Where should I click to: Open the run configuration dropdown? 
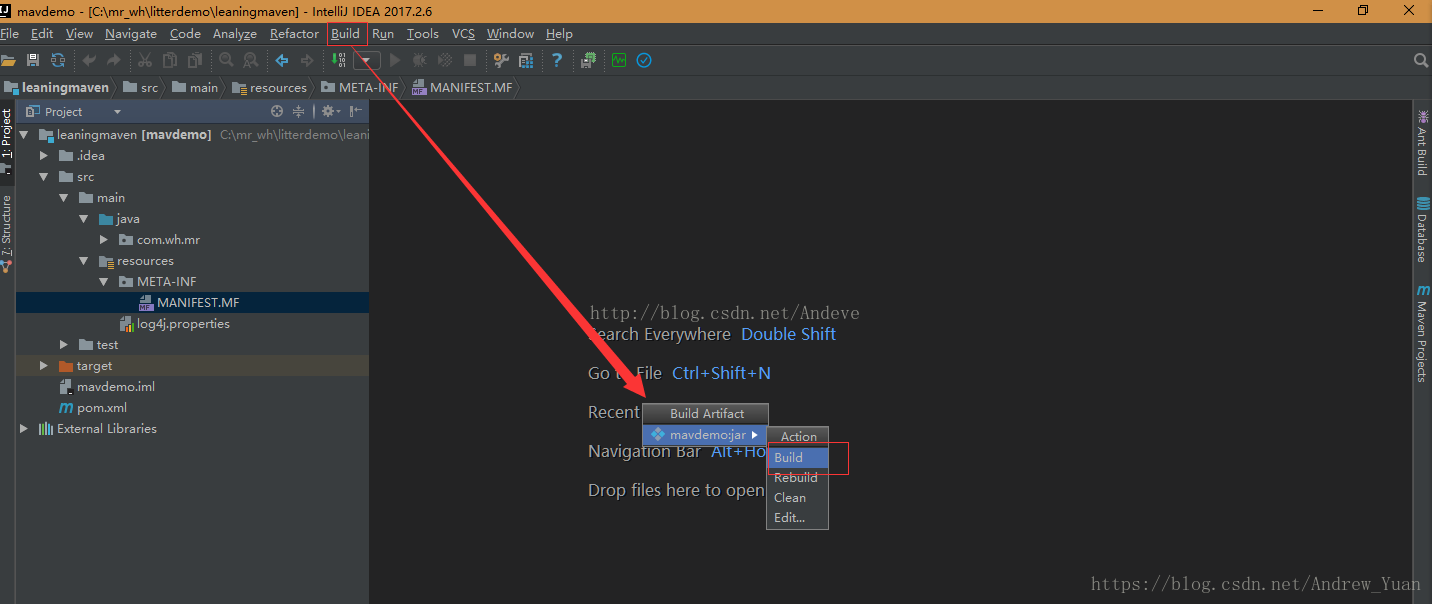click(x=367, y=60)
